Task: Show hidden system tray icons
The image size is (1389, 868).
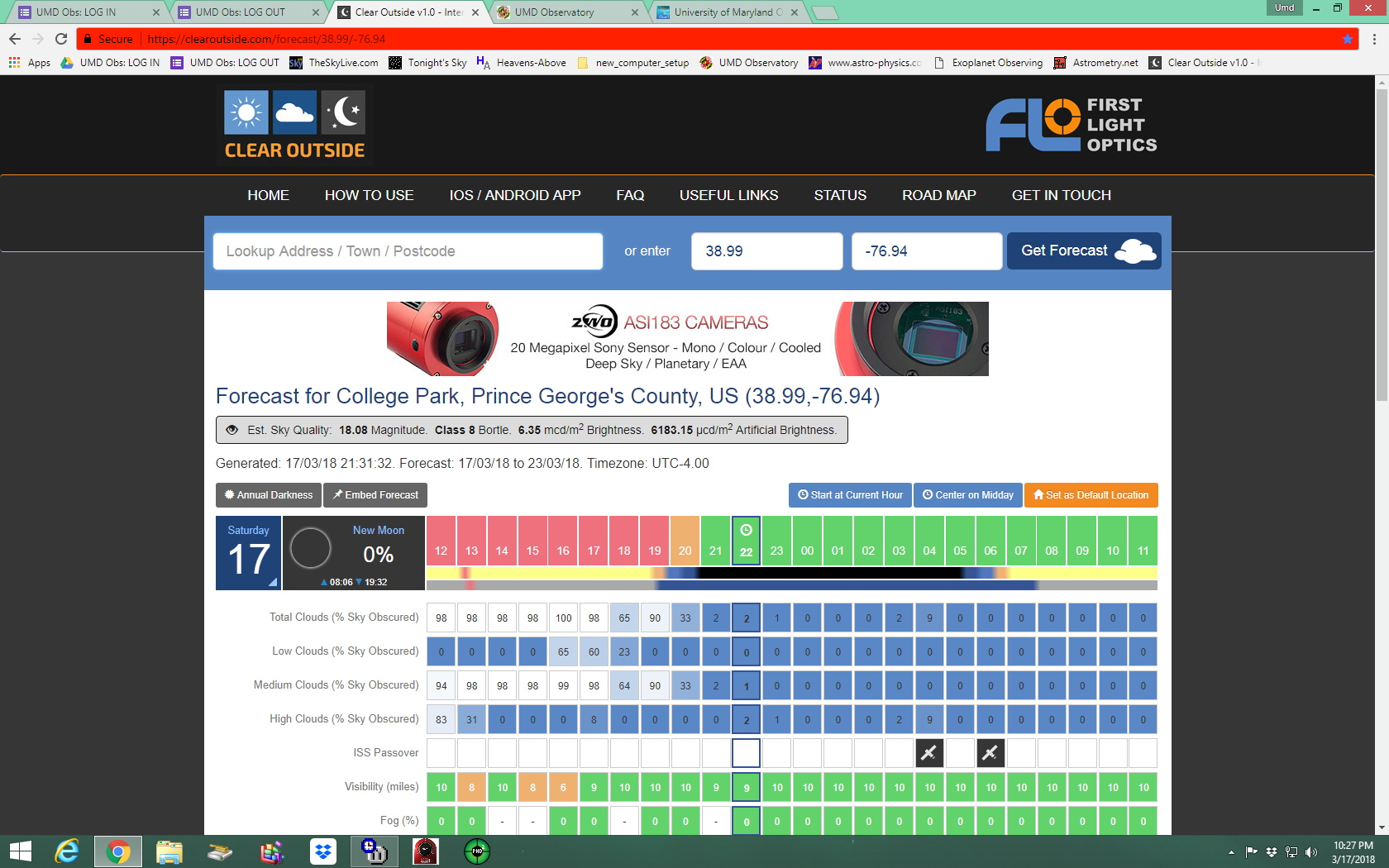Action: [1231, 851]
